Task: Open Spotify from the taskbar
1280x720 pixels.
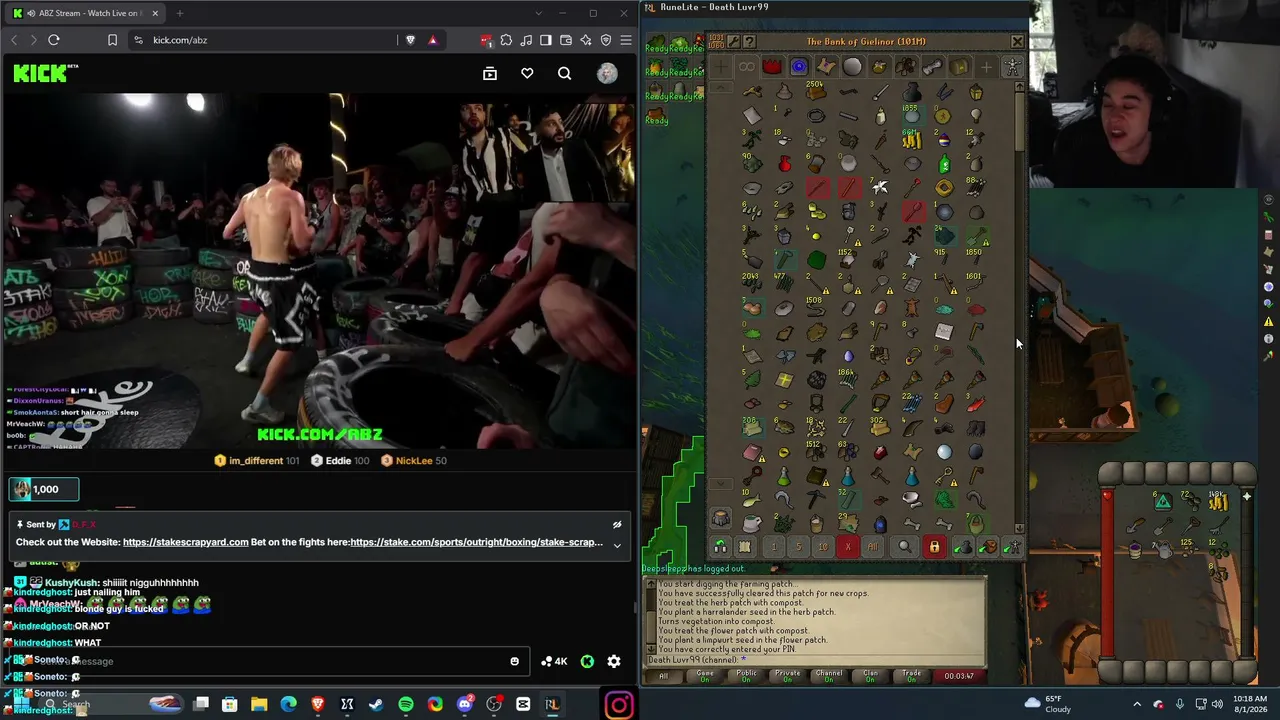Action: tap(406, 704)
